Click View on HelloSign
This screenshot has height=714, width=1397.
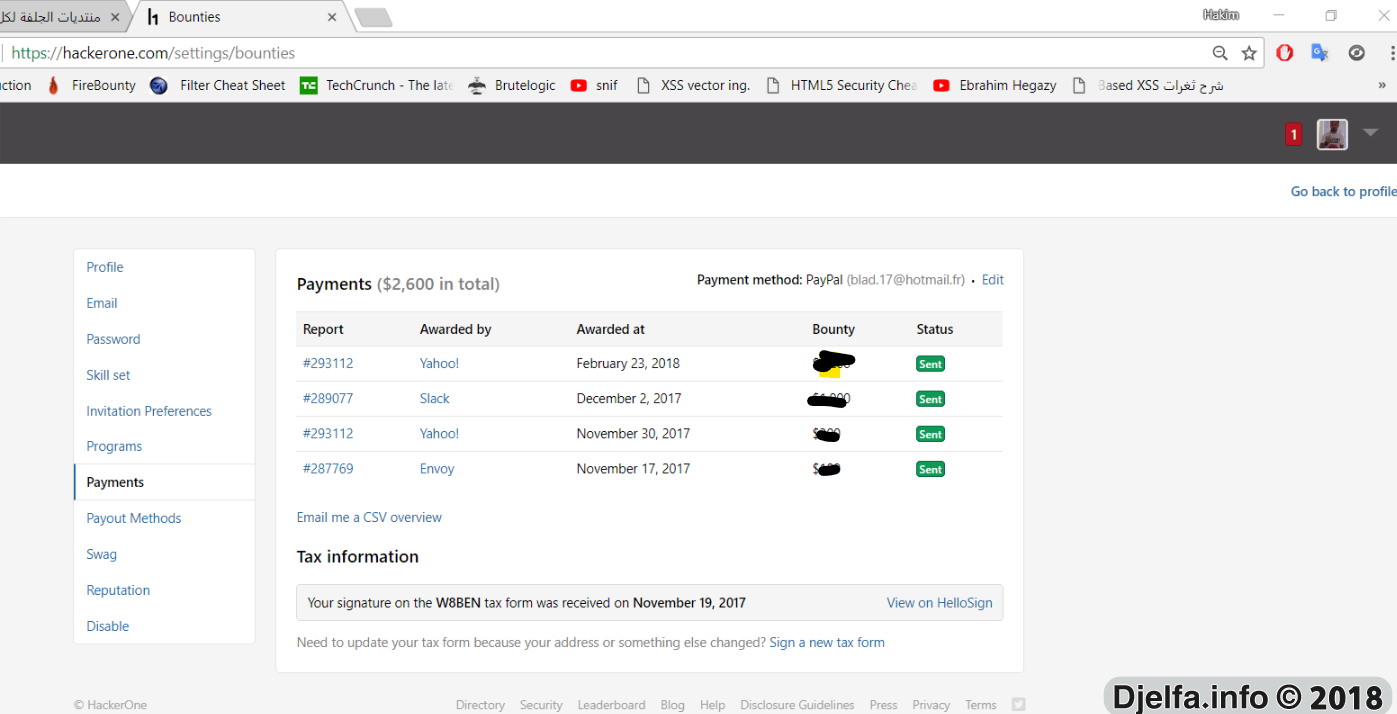pyautogui.click(x=939, y=603)
